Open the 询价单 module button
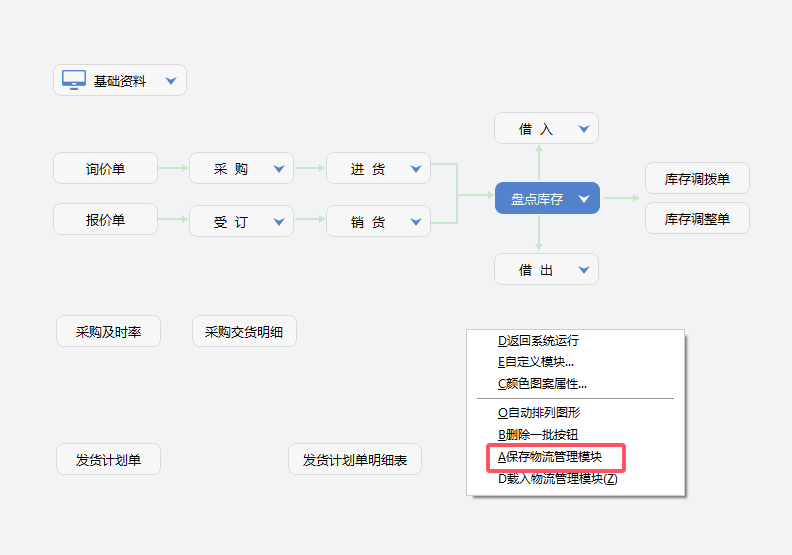 pos(105,168)
